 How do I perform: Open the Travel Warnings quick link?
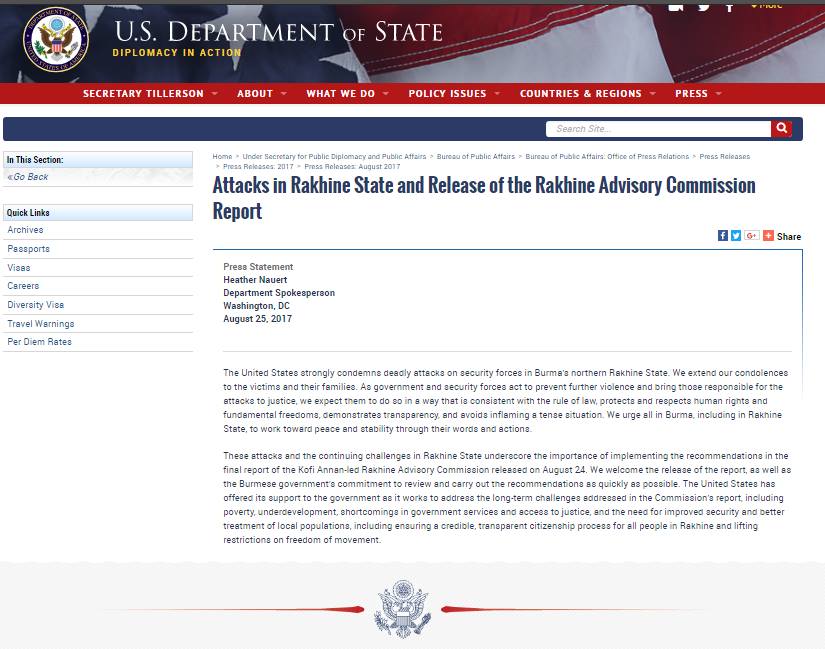[41, 324]
